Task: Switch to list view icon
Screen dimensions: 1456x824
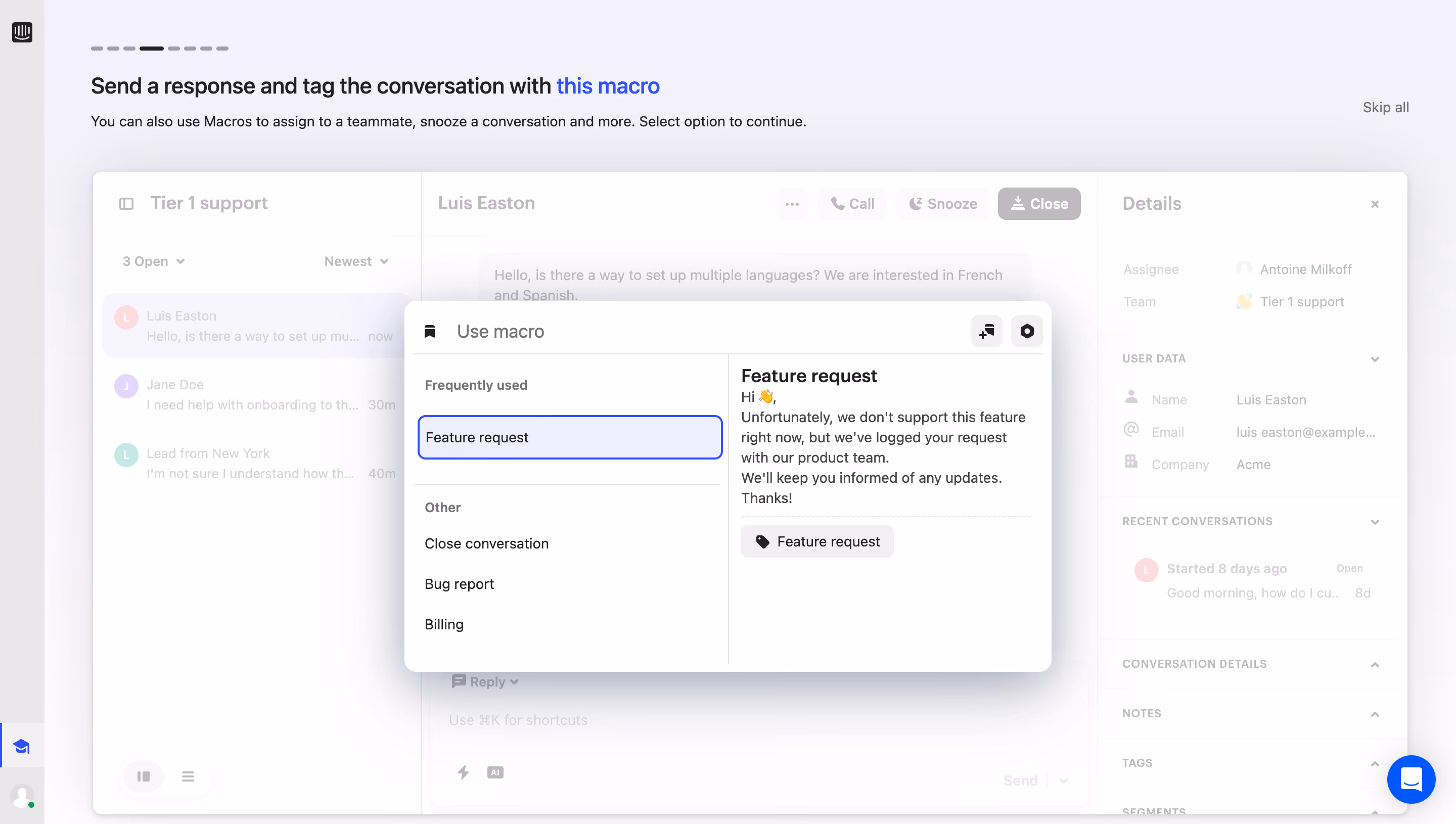Action: coord(188,776)
